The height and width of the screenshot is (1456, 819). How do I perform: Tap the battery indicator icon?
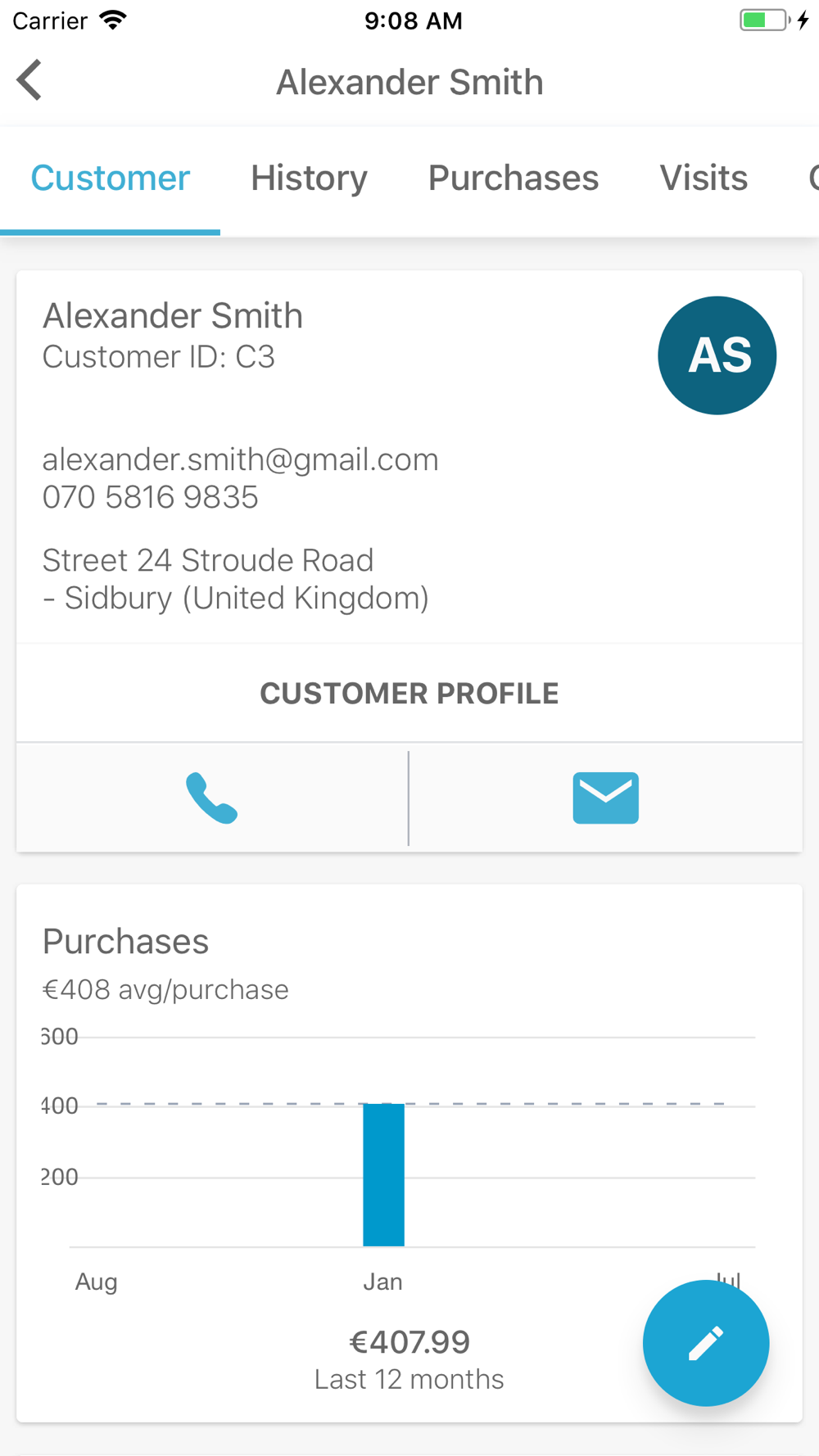click(766, 20)
